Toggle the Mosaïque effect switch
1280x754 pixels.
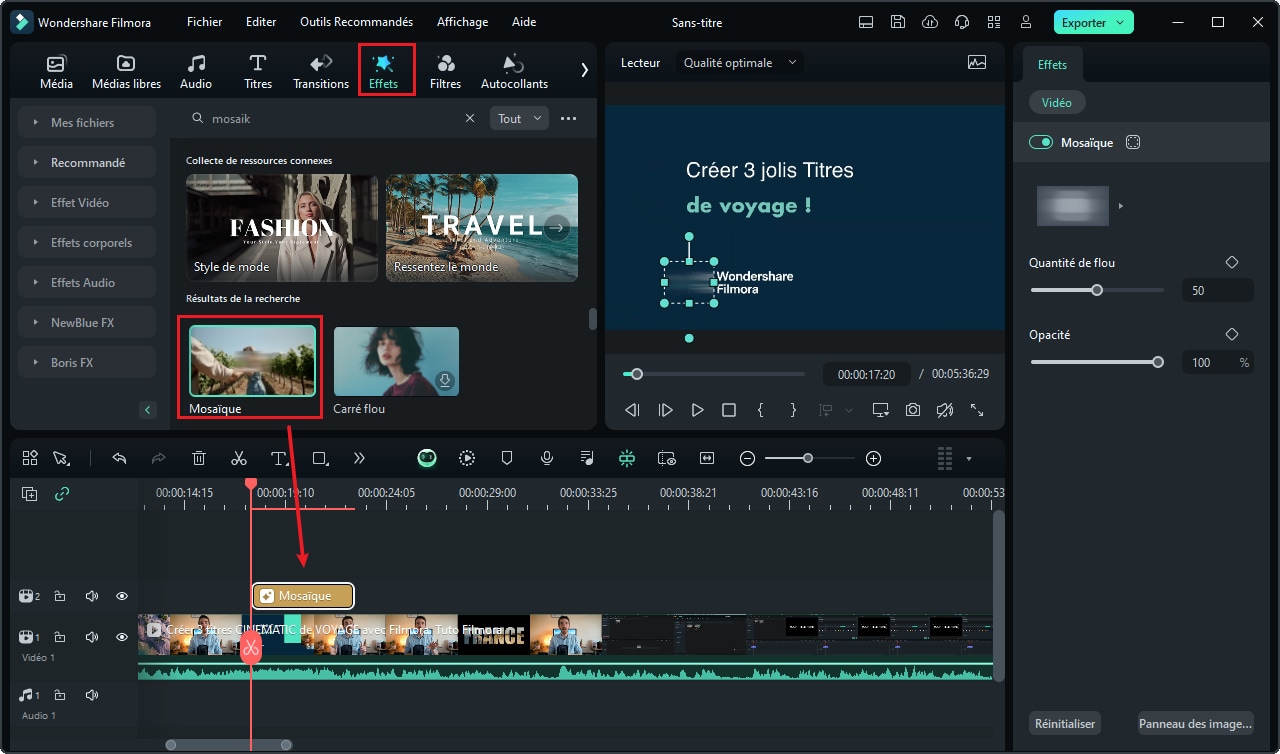1041,143
